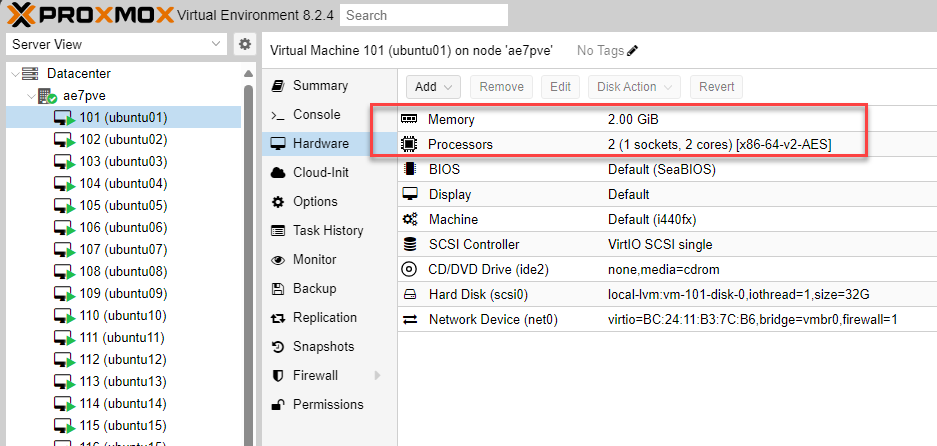Click the ae7pve node icon
This screenshot has height=446, width=937.
pos(47,96)
